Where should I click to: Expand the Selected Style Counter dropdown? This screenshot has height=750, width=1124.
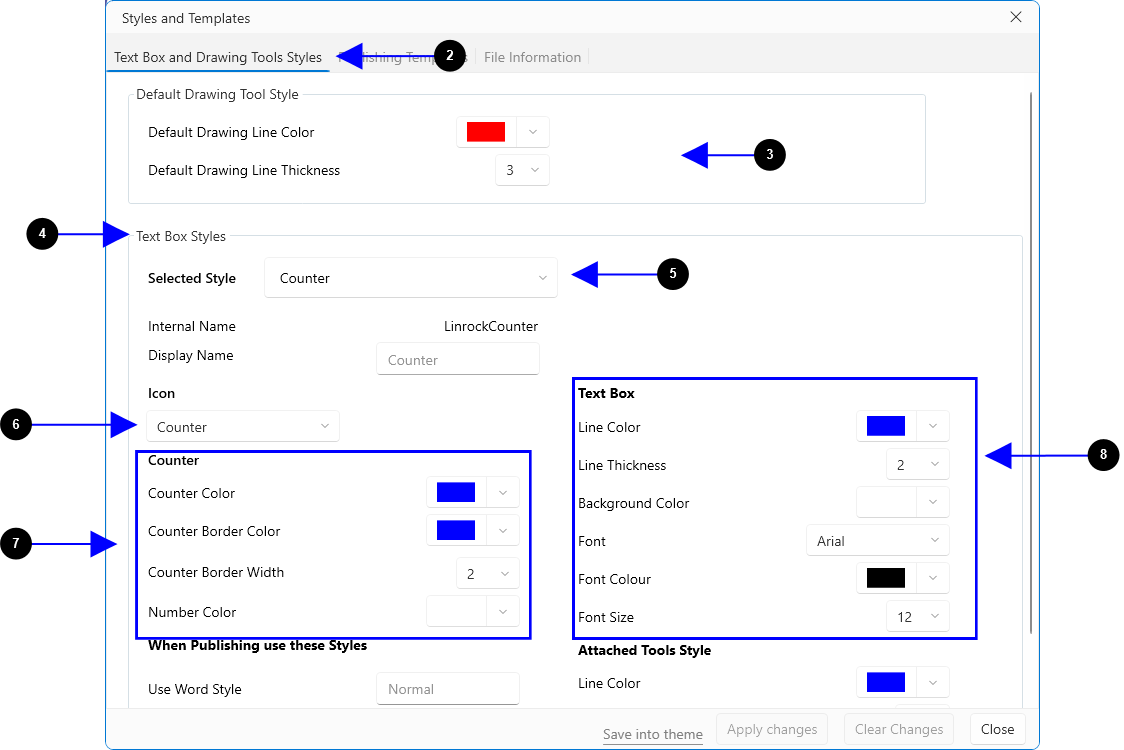point(411,278)
